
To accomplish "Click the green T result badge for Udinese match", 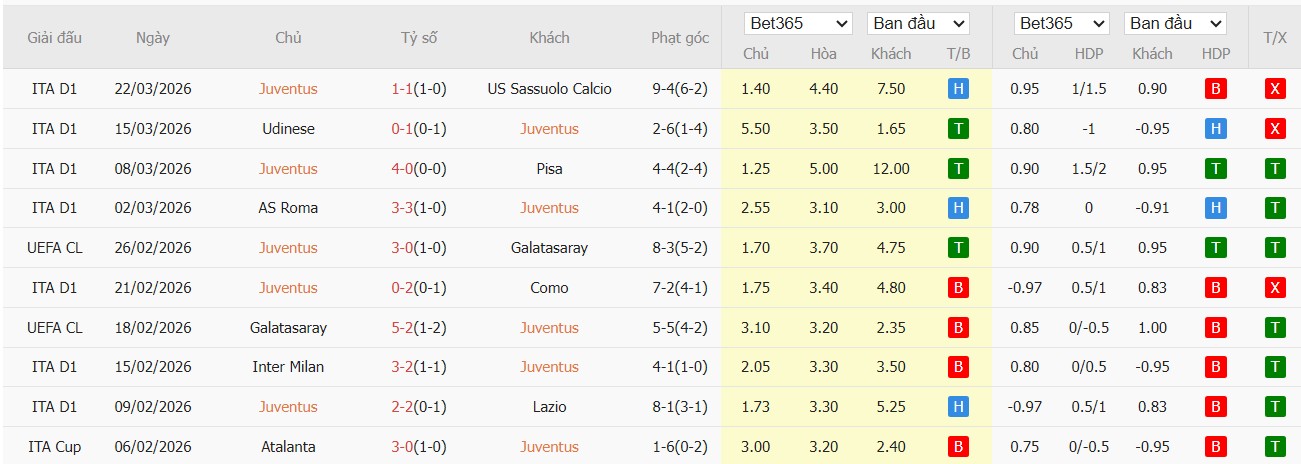I will coord(958,129).
